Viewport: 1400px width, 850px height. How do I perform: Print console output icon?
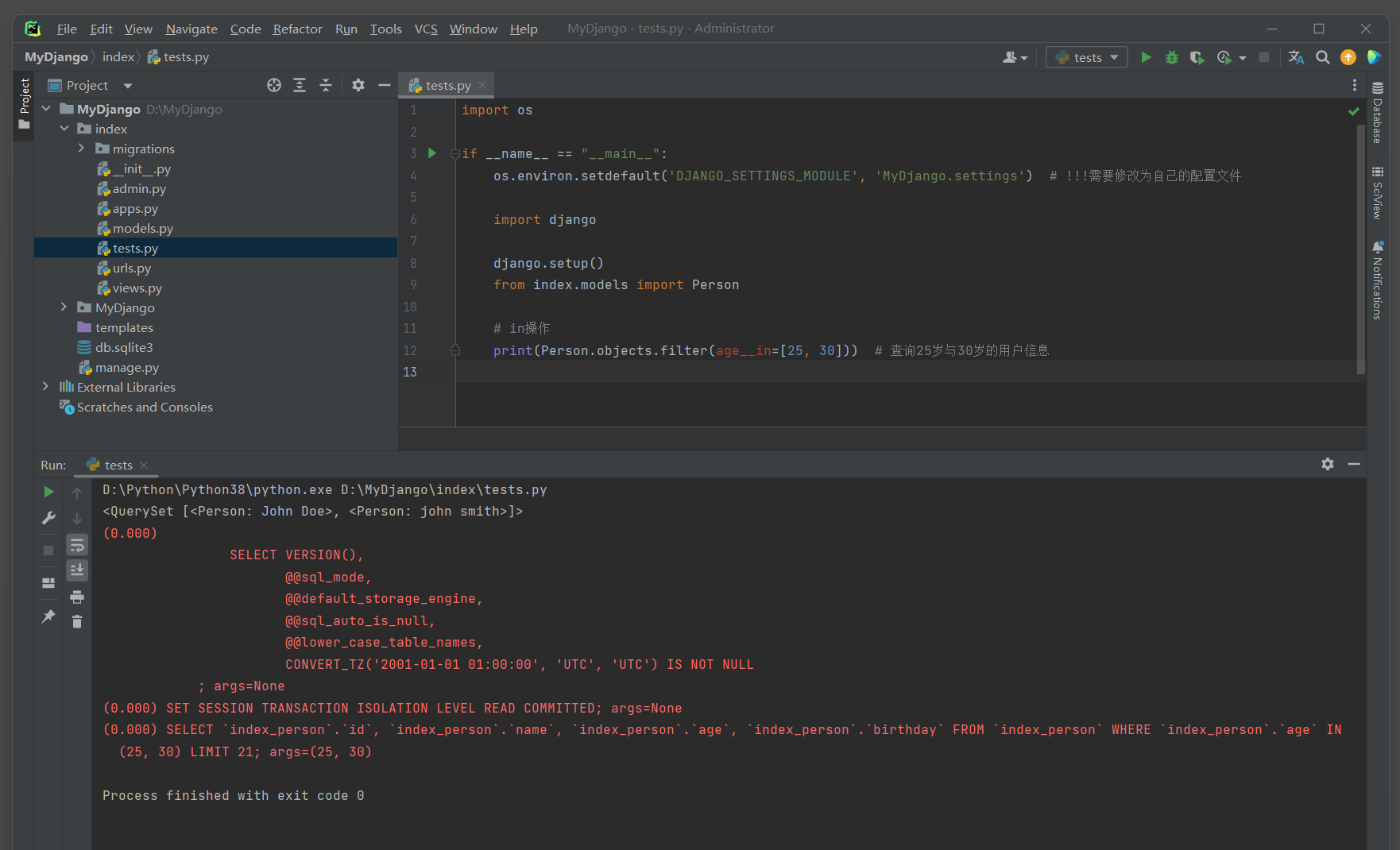77,597
